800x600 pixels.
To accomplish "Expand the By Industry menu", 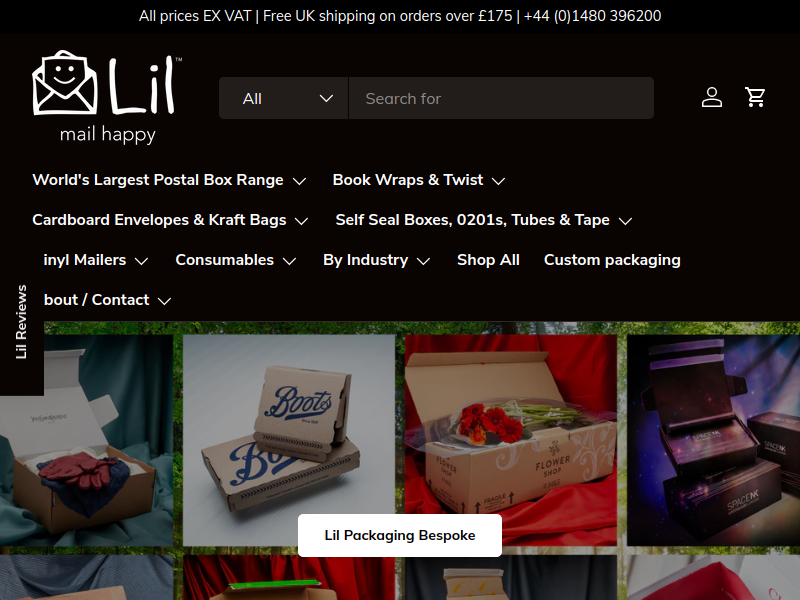I will pos(377,260).
